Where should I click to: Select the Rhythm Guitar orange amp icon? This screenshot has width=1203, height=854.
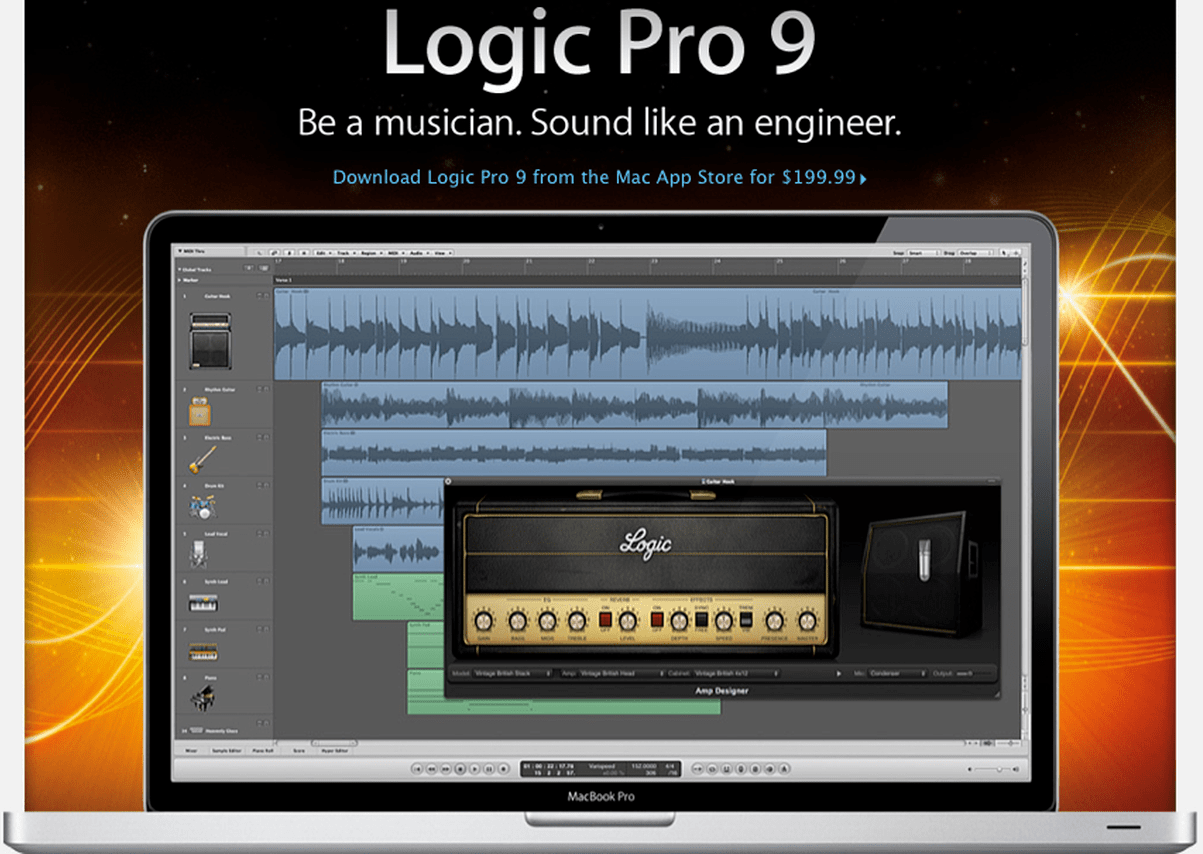coord(201,411)
